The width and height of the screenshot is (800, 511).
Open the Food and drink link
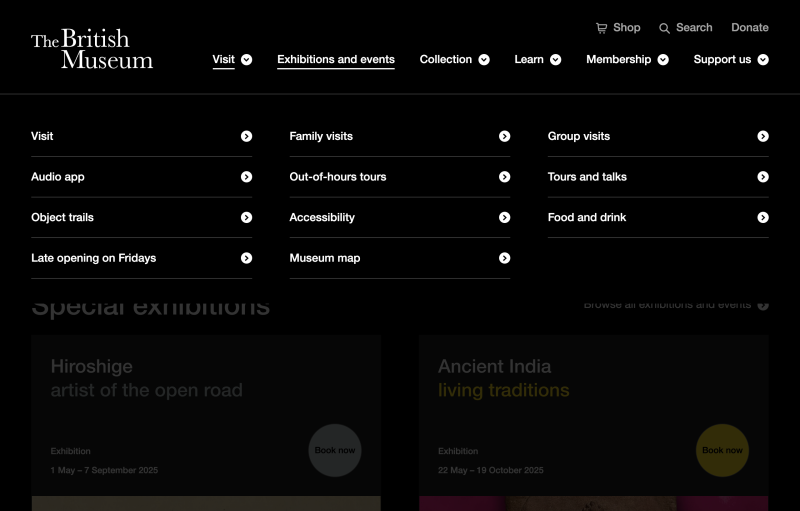587,218
